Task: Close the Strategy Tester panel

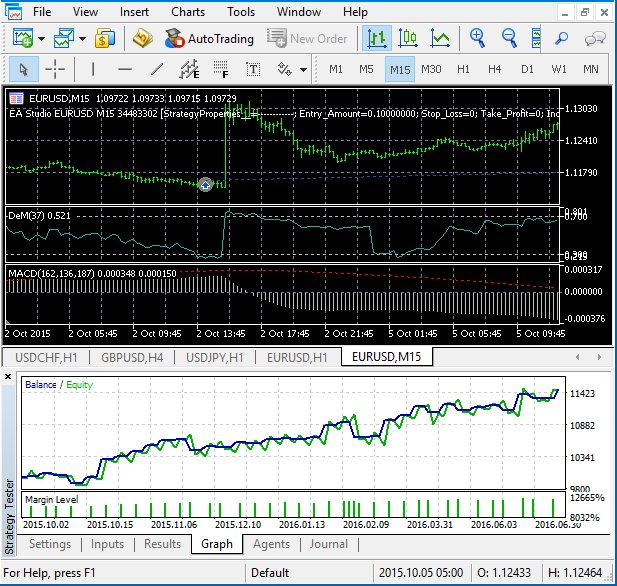Action: (8, 377)
